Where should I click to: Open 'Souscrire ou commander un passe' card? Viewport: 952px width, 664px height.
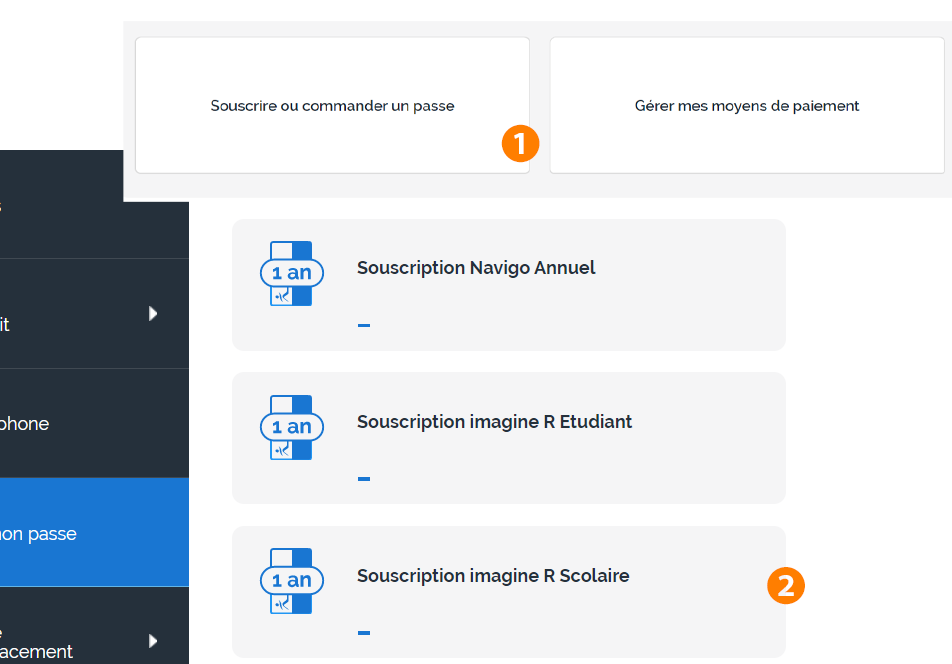tap(332, 105)
